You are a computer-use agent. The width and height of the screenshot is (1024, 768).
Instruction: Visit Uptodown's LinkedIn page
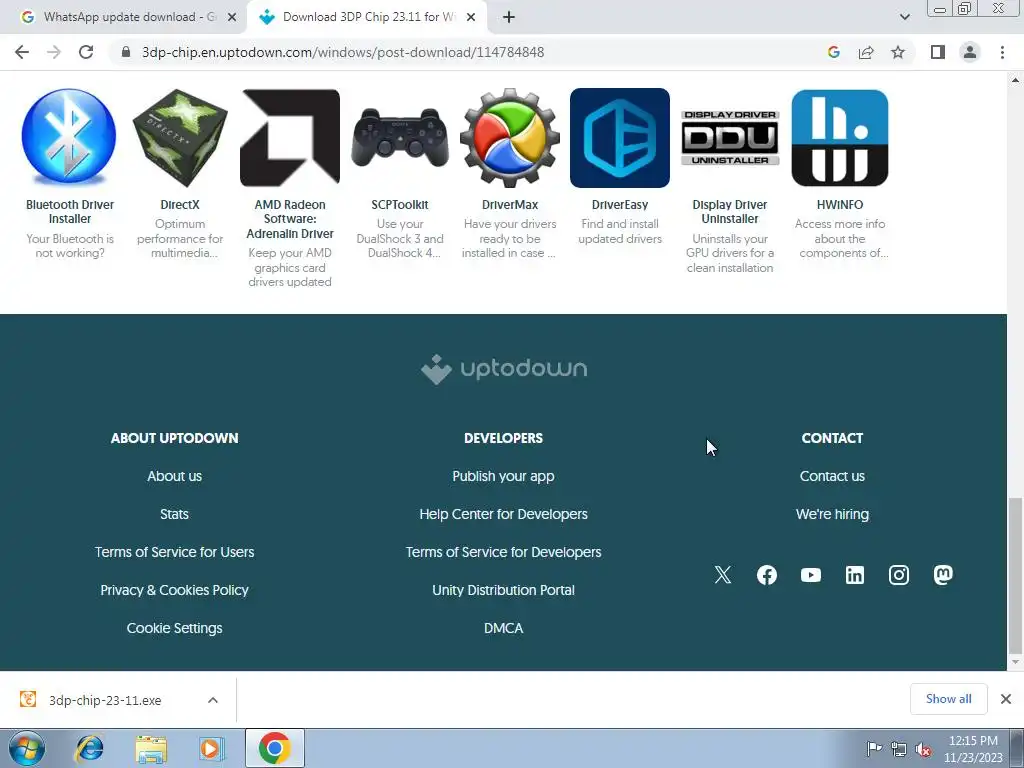click(855, 575)
